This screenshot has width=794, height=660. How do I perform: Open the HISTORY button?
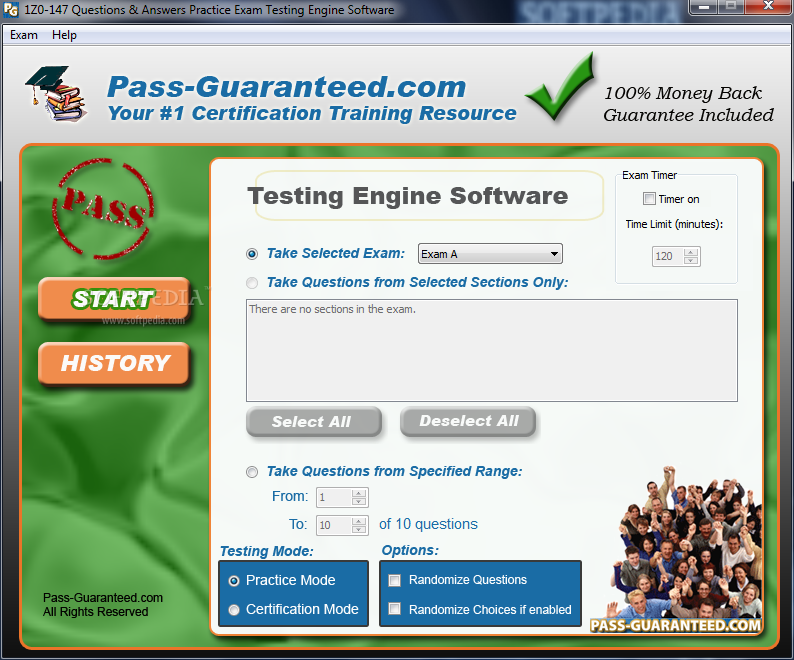113,363
